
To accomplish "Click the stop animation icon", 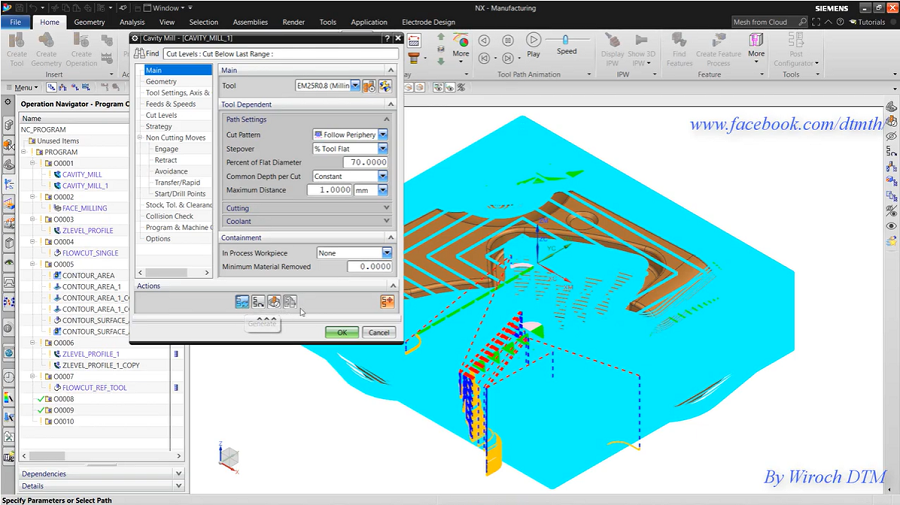I will (508, 40).
